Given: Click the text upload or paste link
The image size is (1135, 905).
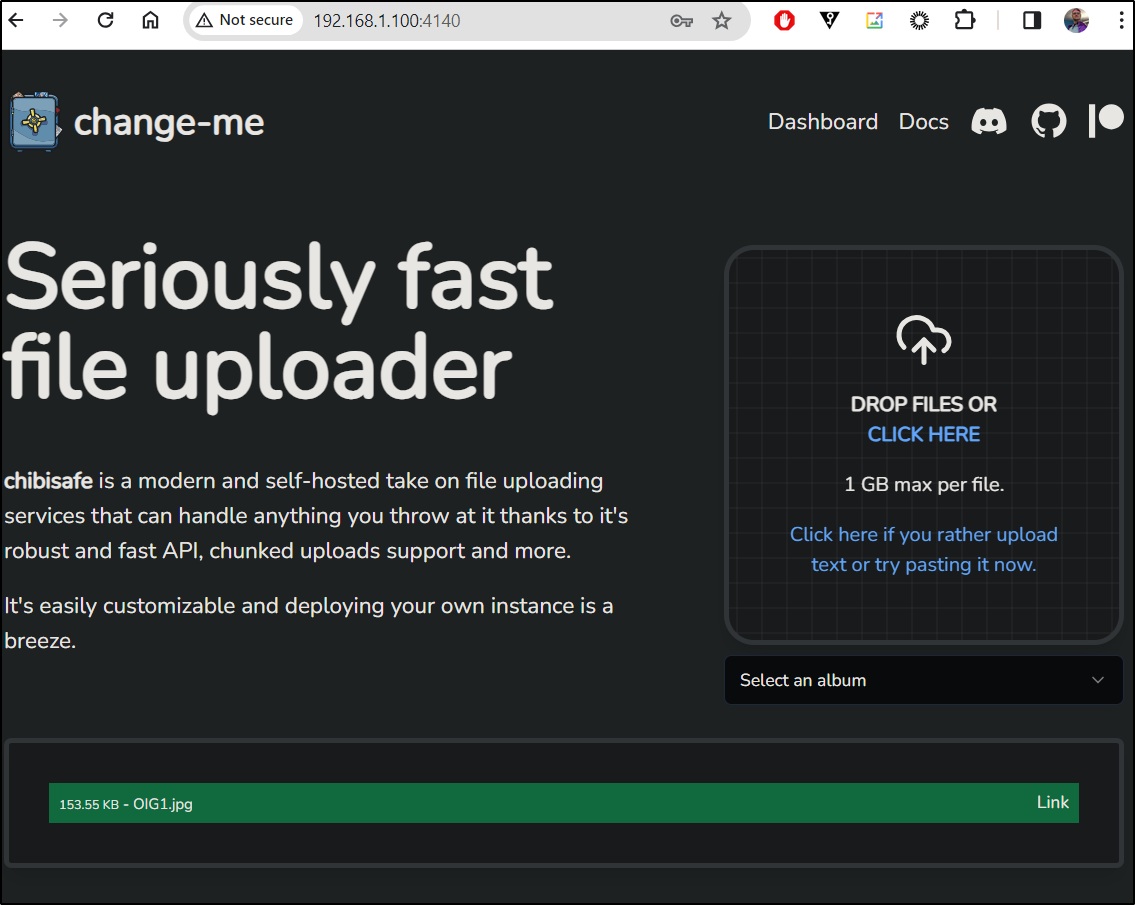Looking at the screenshot, I should click(x=924, y=550).
